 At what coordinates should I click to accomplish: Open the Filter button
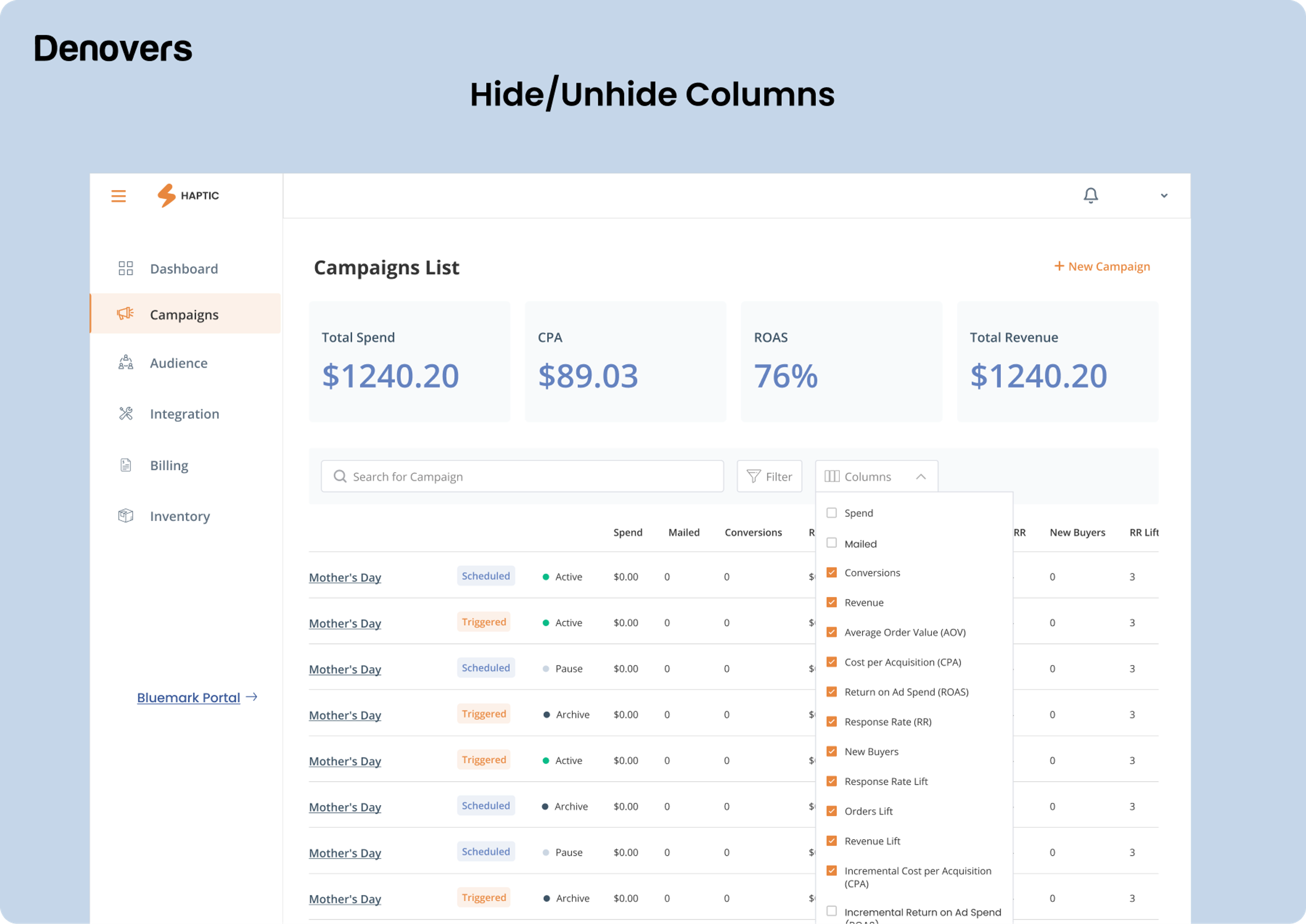(769, 476)
